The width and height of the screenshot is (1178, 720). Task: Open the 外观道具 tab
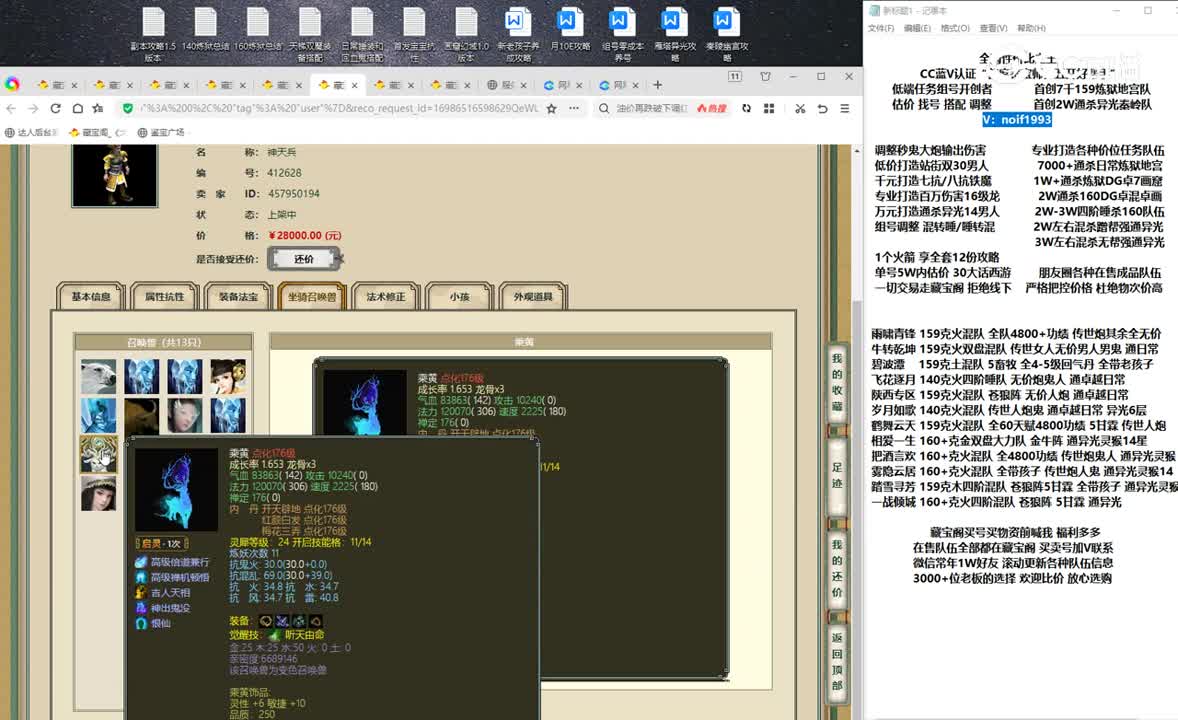[533, 297]
